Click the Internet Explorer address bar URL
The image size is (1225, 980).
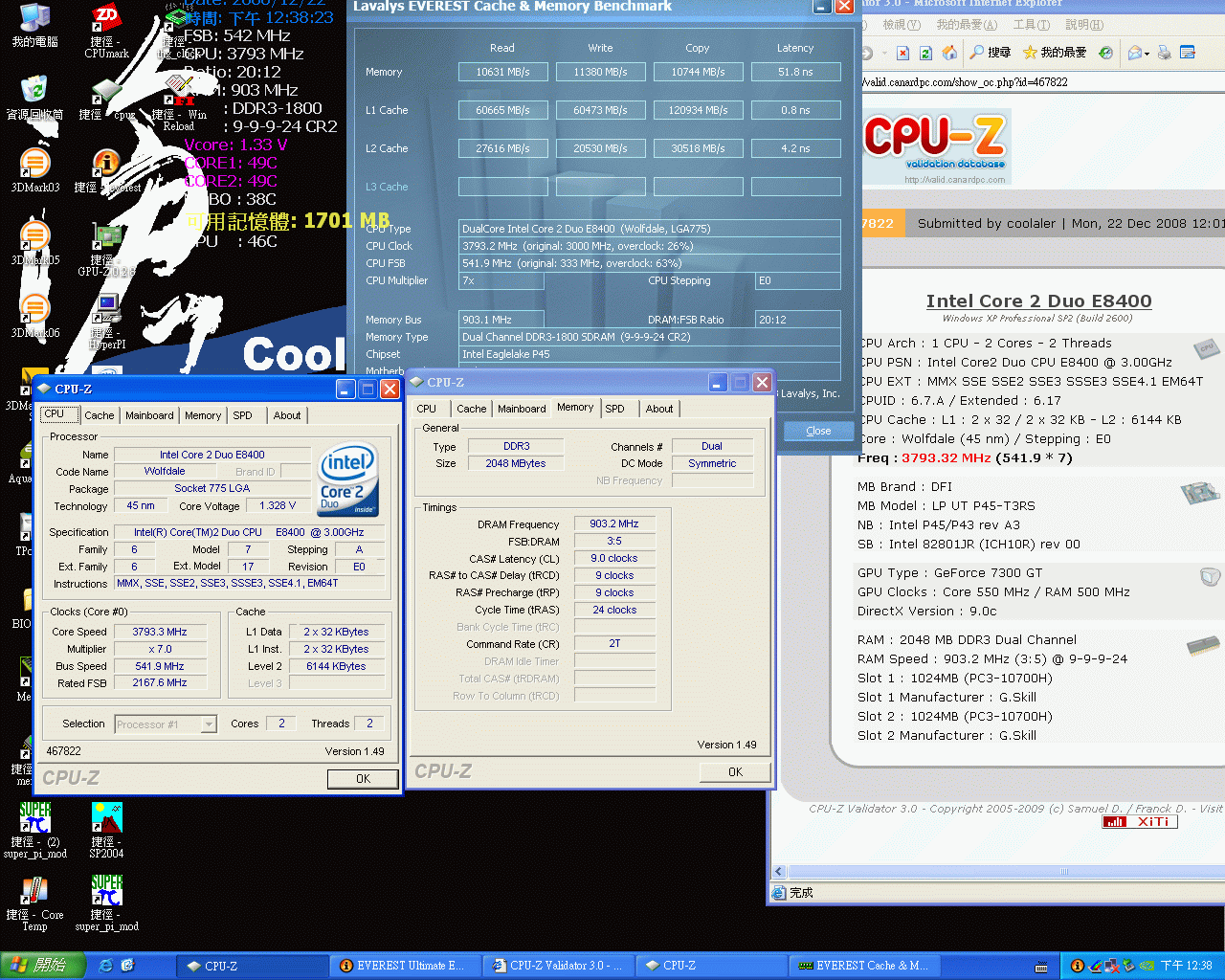[965, 82]
